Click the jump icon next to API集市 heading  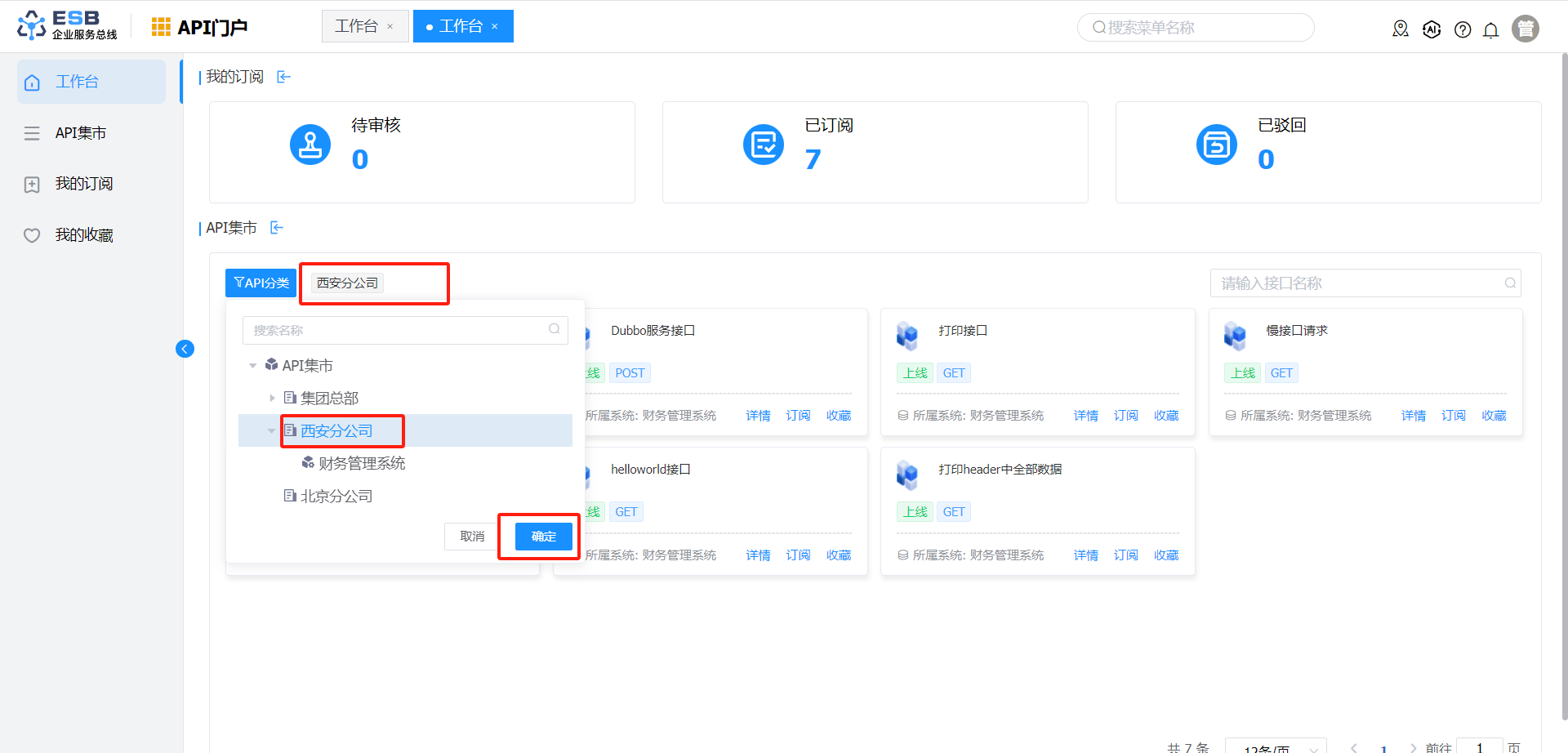[x=277, y=228]
